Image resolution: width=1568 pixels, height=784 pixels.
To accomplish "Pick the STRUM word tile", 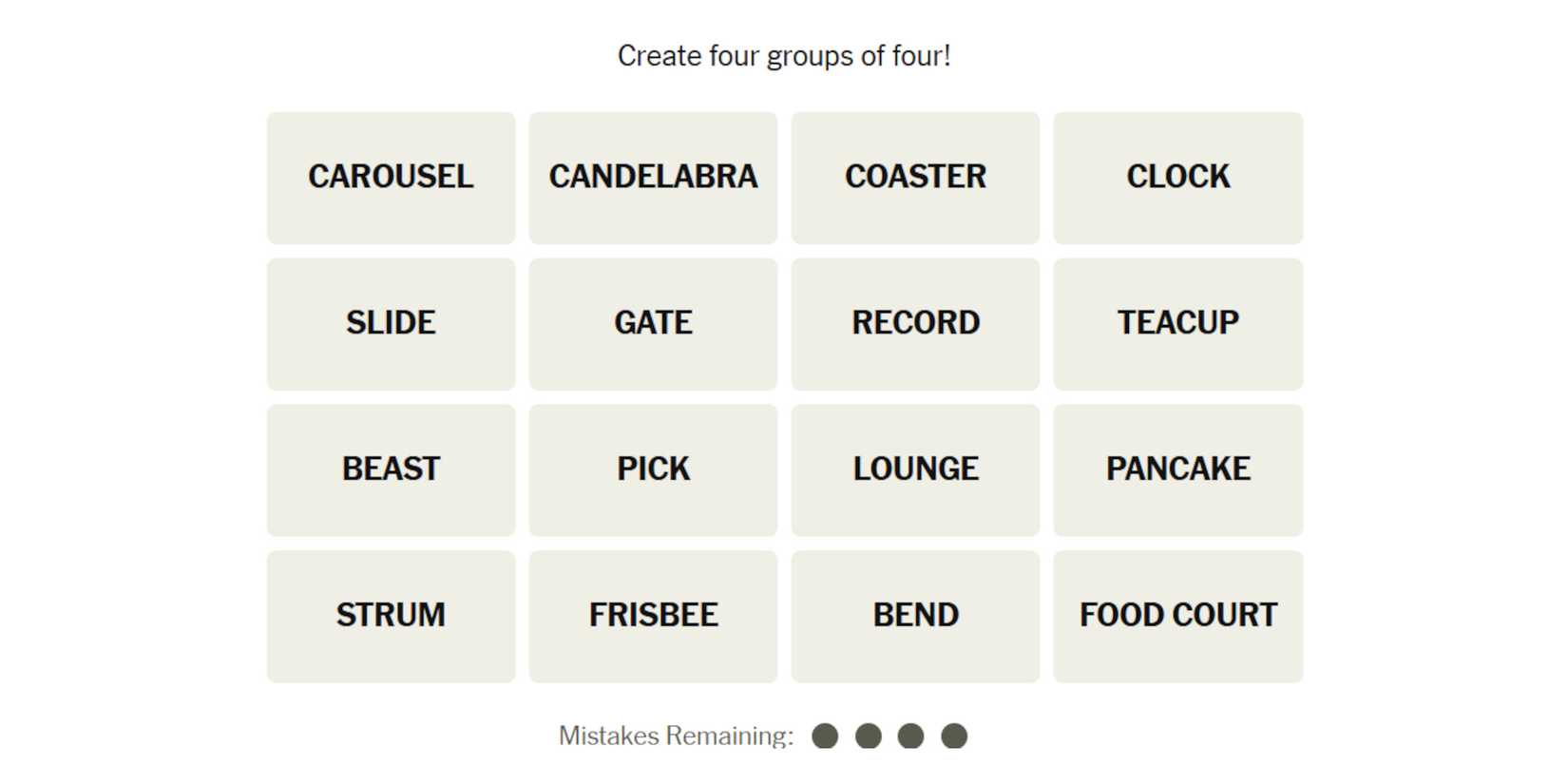I will (391, 617).
